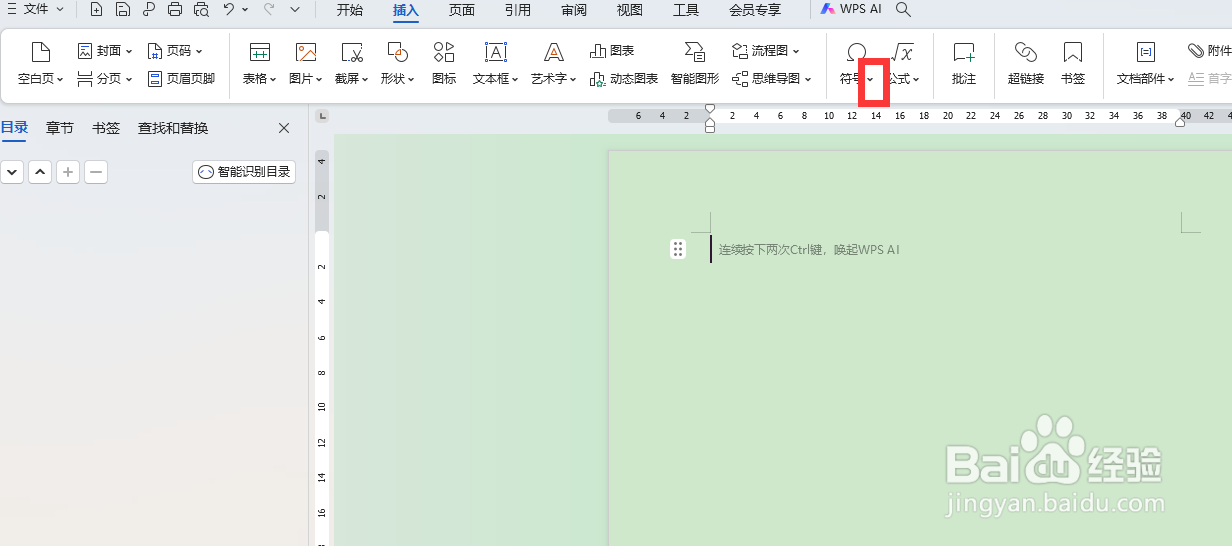
Task: Select the 章节 navigation pane tab
Action: tap(60, 128)
